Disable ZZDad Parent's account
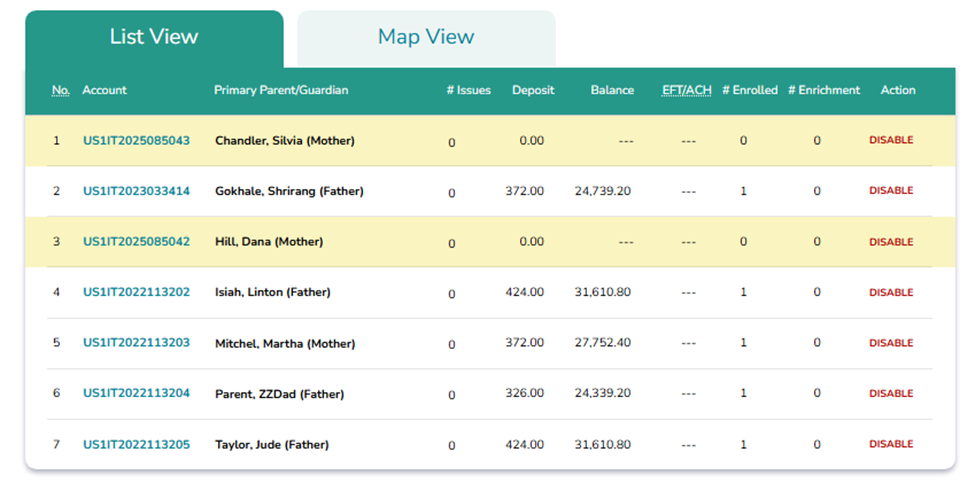This screenshot has height=483, width=975. pyautogui.click(x=891, y=394)
